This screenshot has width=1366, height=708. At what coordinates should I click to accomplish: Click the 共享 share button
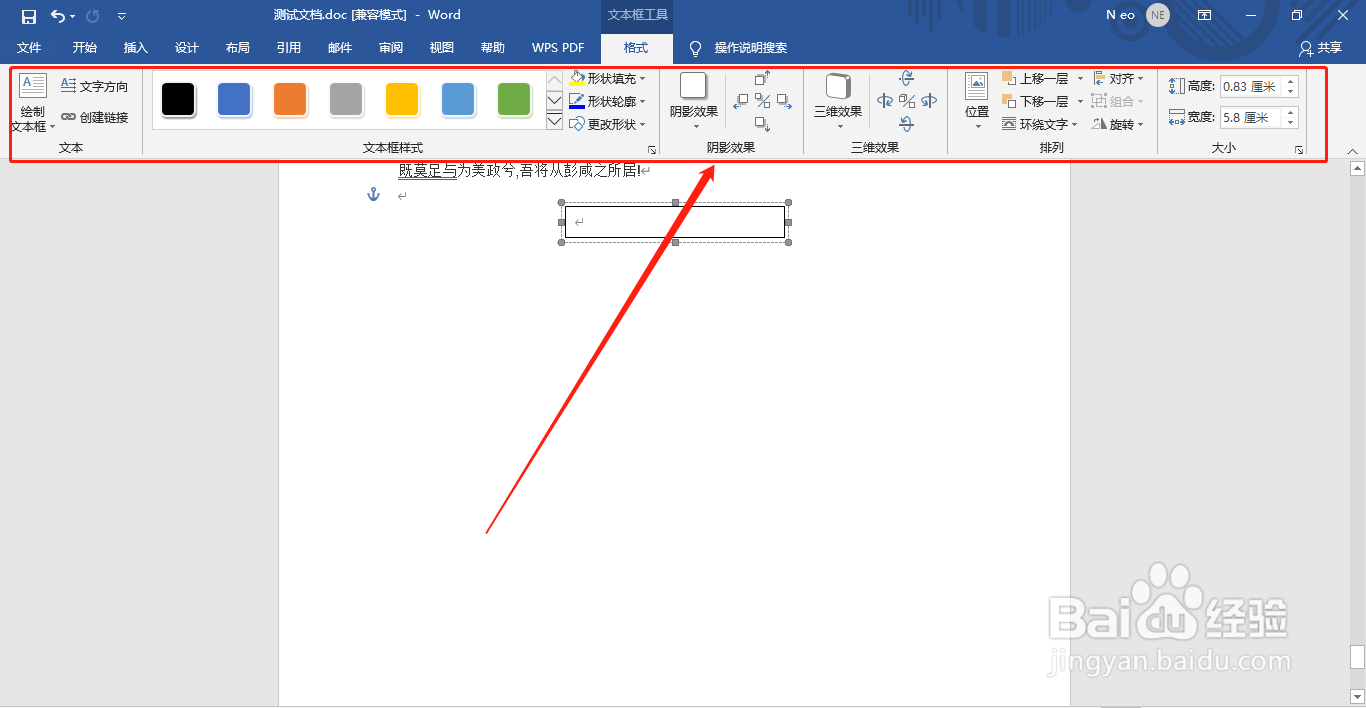tap(1321, 48)
